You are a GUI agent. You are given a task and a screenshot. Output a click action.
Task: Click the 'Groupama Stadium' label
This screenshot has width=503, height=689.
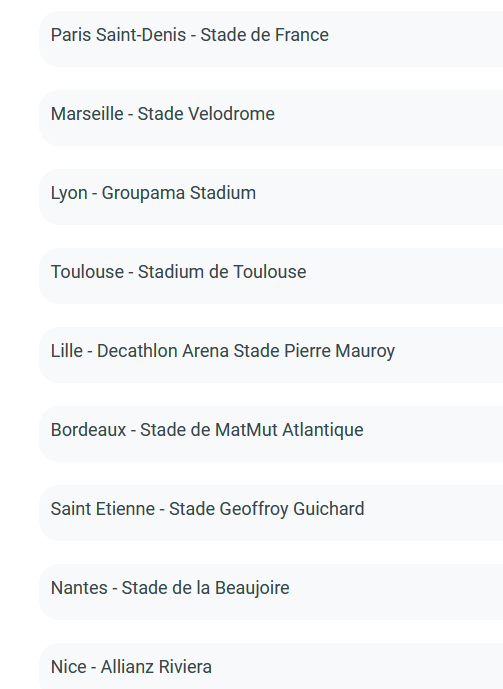pos(179,193)
